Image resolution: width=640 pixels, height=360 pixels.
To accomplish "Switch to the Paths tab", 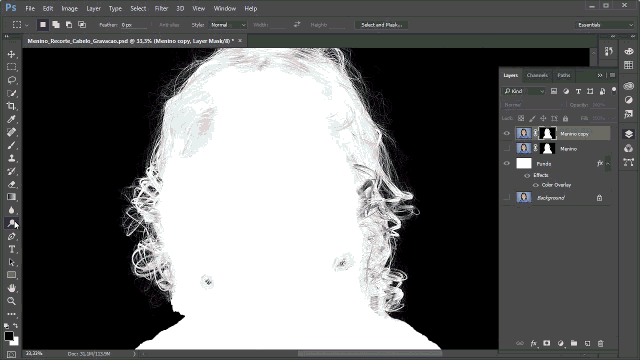I will (x=564, y=75).
